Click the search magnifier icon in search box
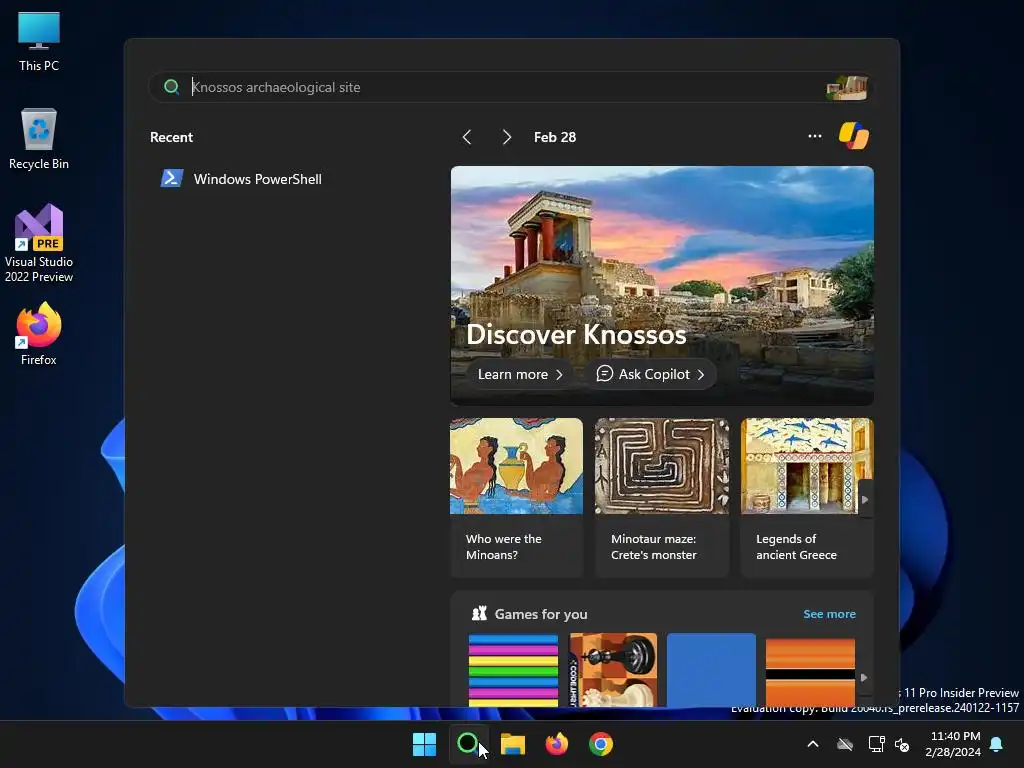Screen dimensions: 1024x768 coord(172,87)
